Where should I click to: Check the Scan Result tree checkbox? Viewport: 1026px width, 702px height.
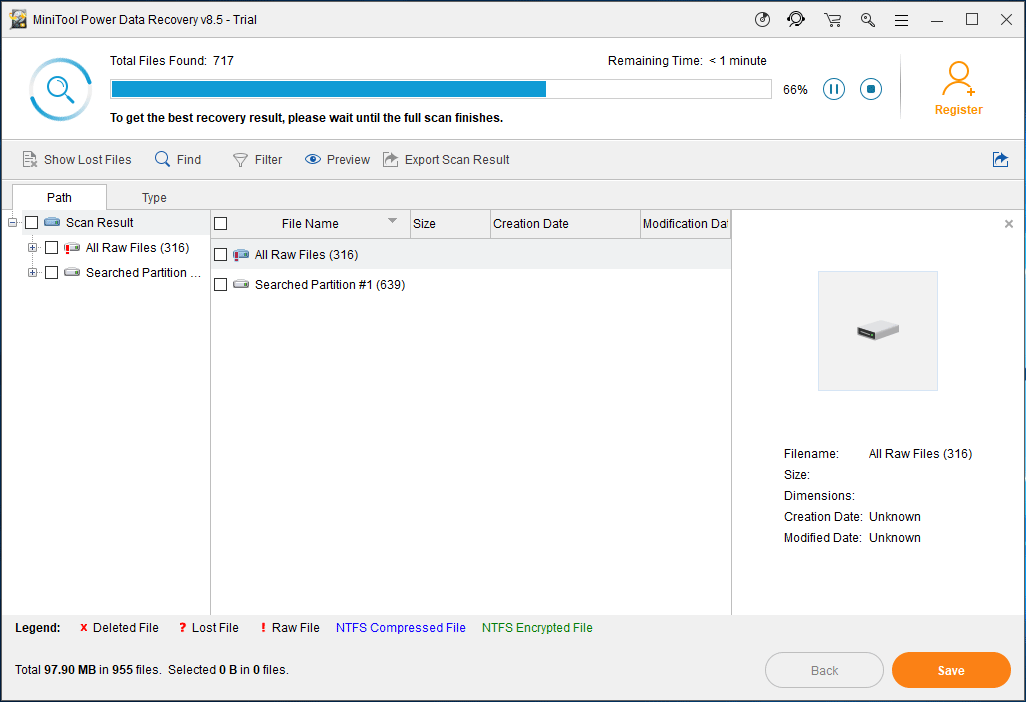pos(31,223)
